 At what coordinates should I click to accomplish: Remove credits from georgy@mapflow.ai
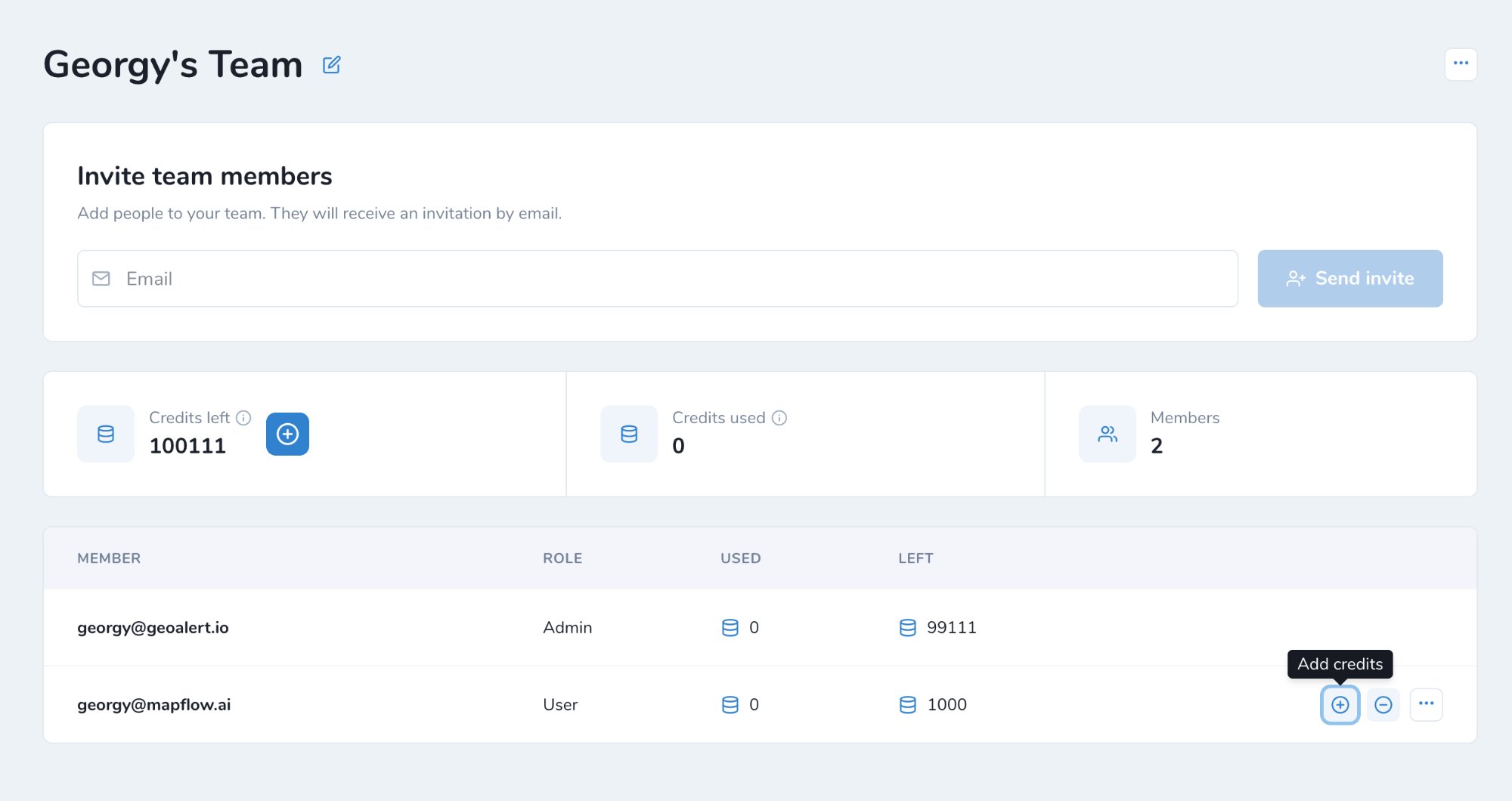click(x=1383, y=705)
